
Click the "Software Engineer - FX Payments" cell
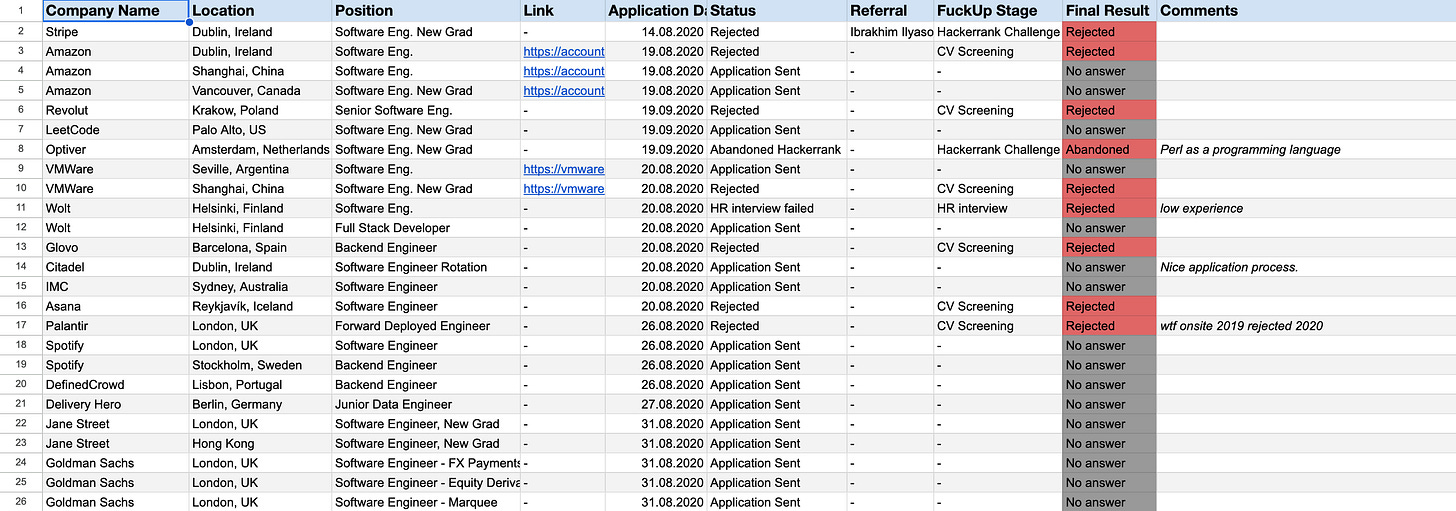click(x=426, y=463)
